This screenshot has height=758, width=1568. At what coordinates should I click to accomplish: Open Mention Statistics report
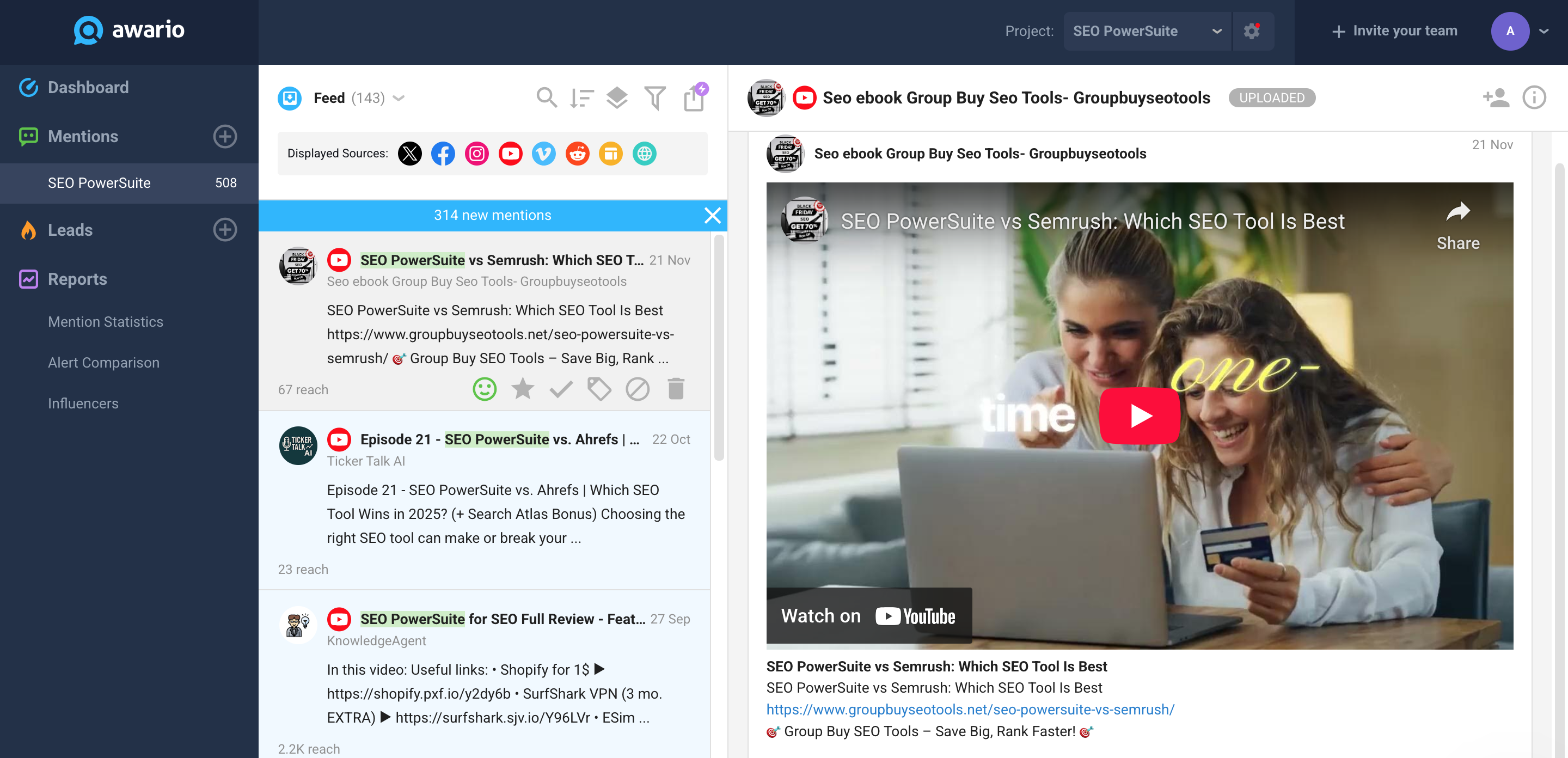(x=105, y=321)
